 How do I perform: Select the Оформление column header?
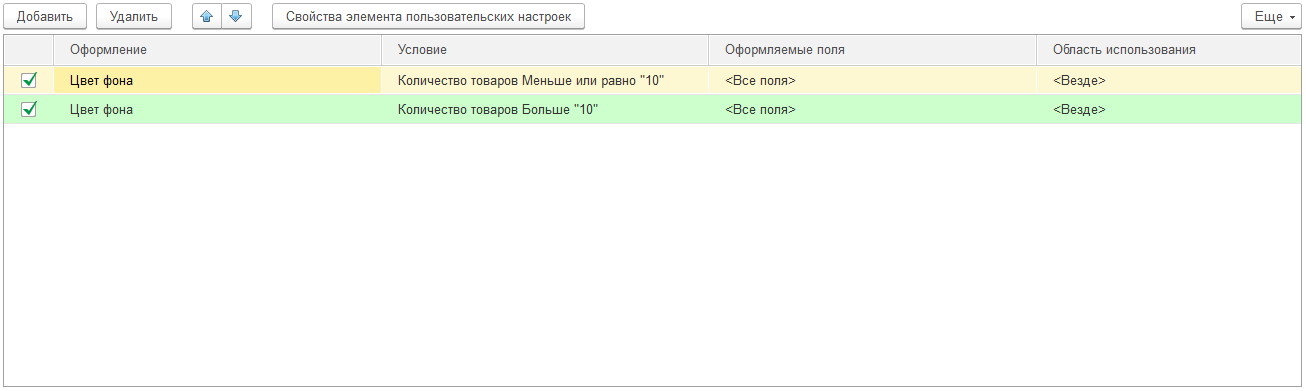coord(218,50)
